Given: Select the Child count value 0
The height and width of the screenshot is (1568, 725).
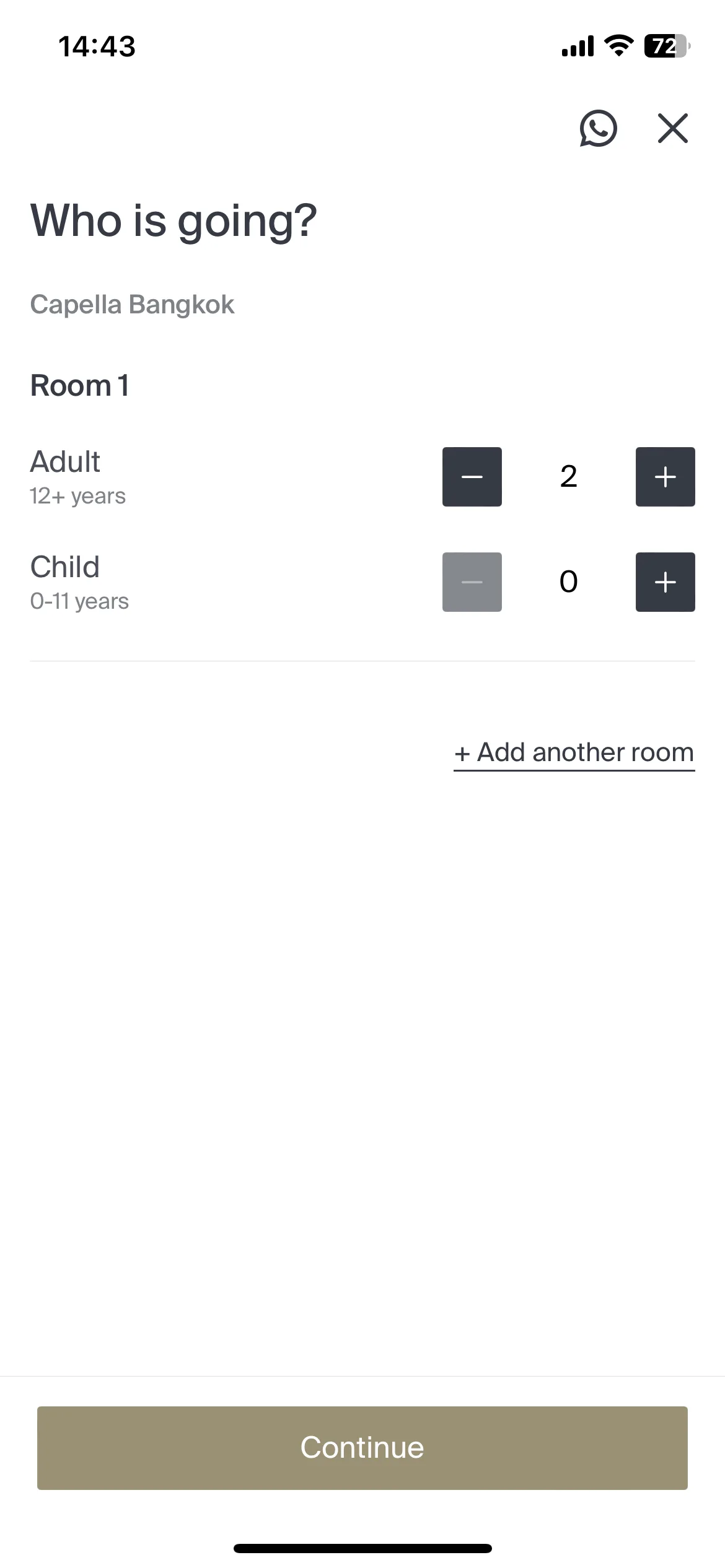Looking at the screenshot, I should [x=569, y=582].
